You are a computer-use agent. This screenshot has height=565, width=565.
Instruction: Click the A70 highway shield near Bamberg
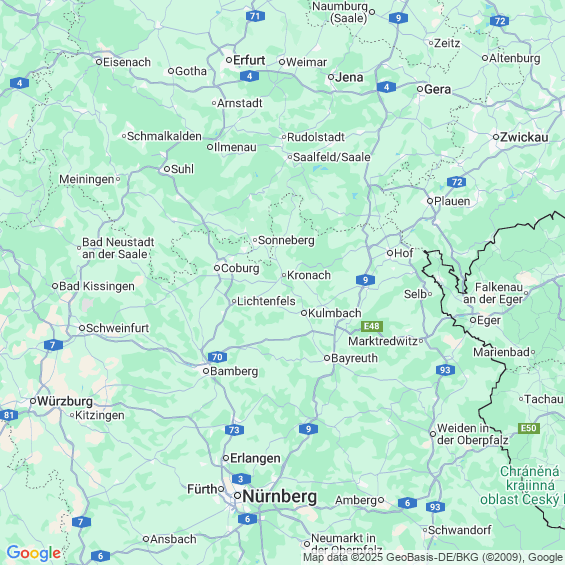(217, 357)
